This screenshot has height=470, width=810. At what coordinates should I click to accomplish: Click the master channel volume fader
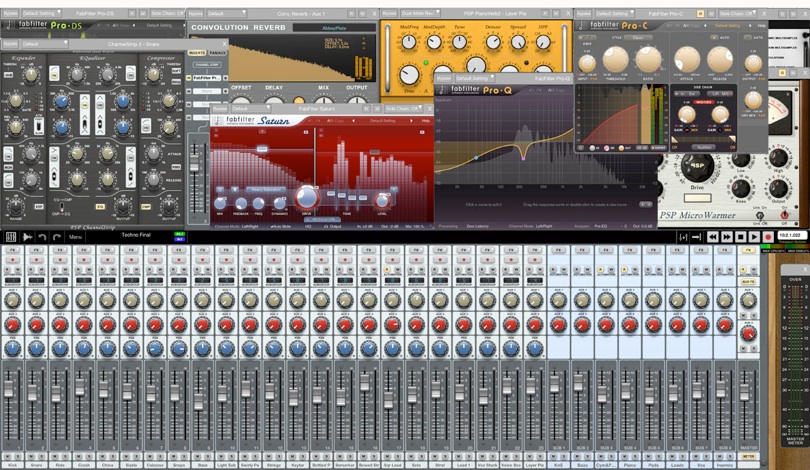coord(745,392)
